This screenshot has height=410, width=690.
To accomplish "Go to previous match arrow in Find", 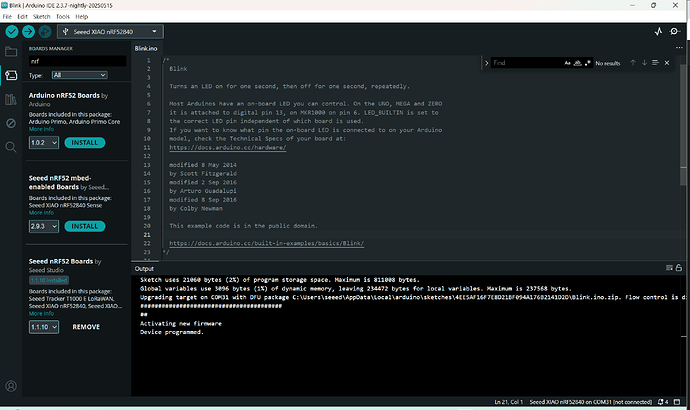I will (633, 63).
